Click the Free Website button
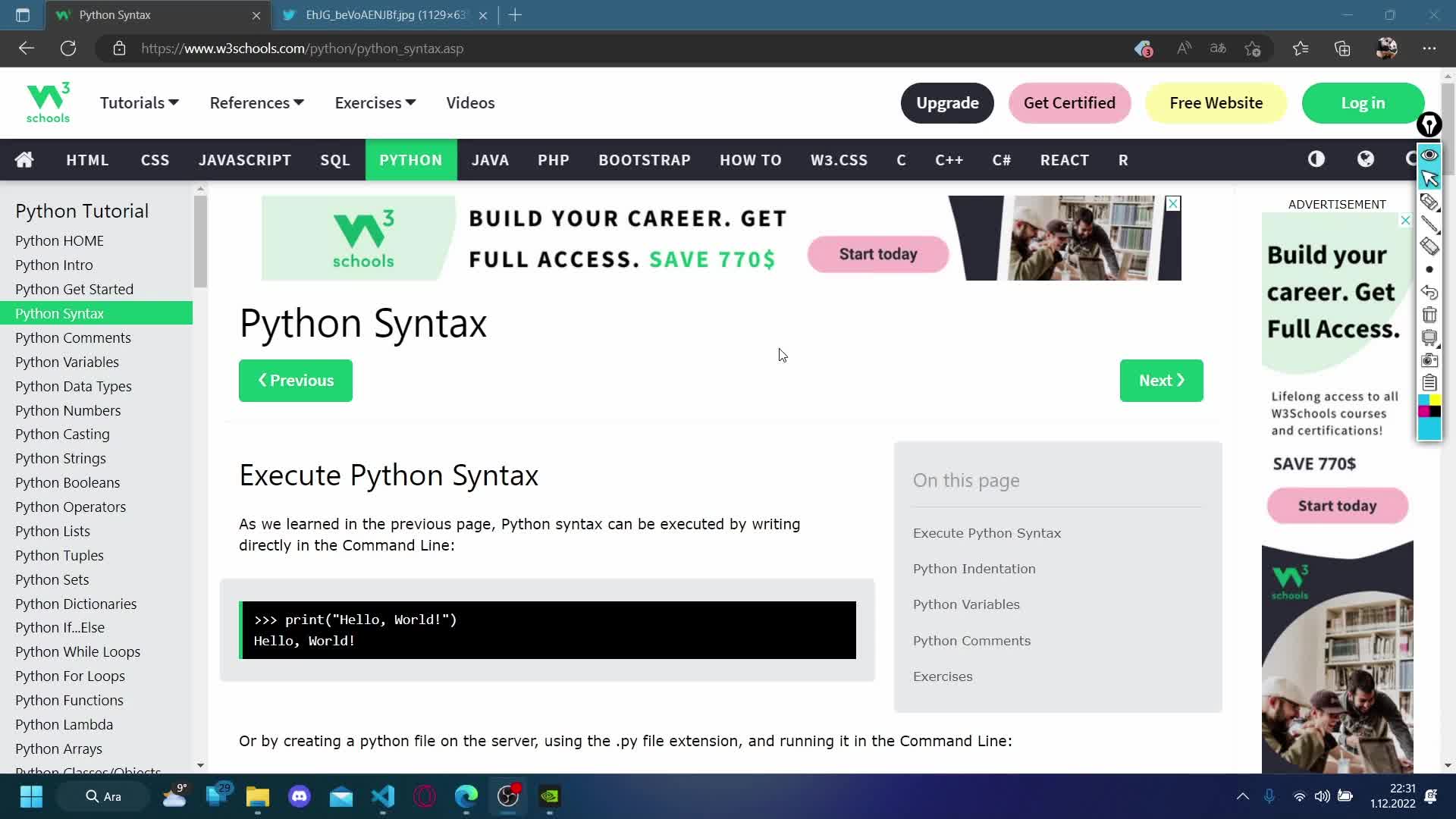The height and width of the screenshot is (819, 1456). pyautogui.click(x=1216, y=102)
